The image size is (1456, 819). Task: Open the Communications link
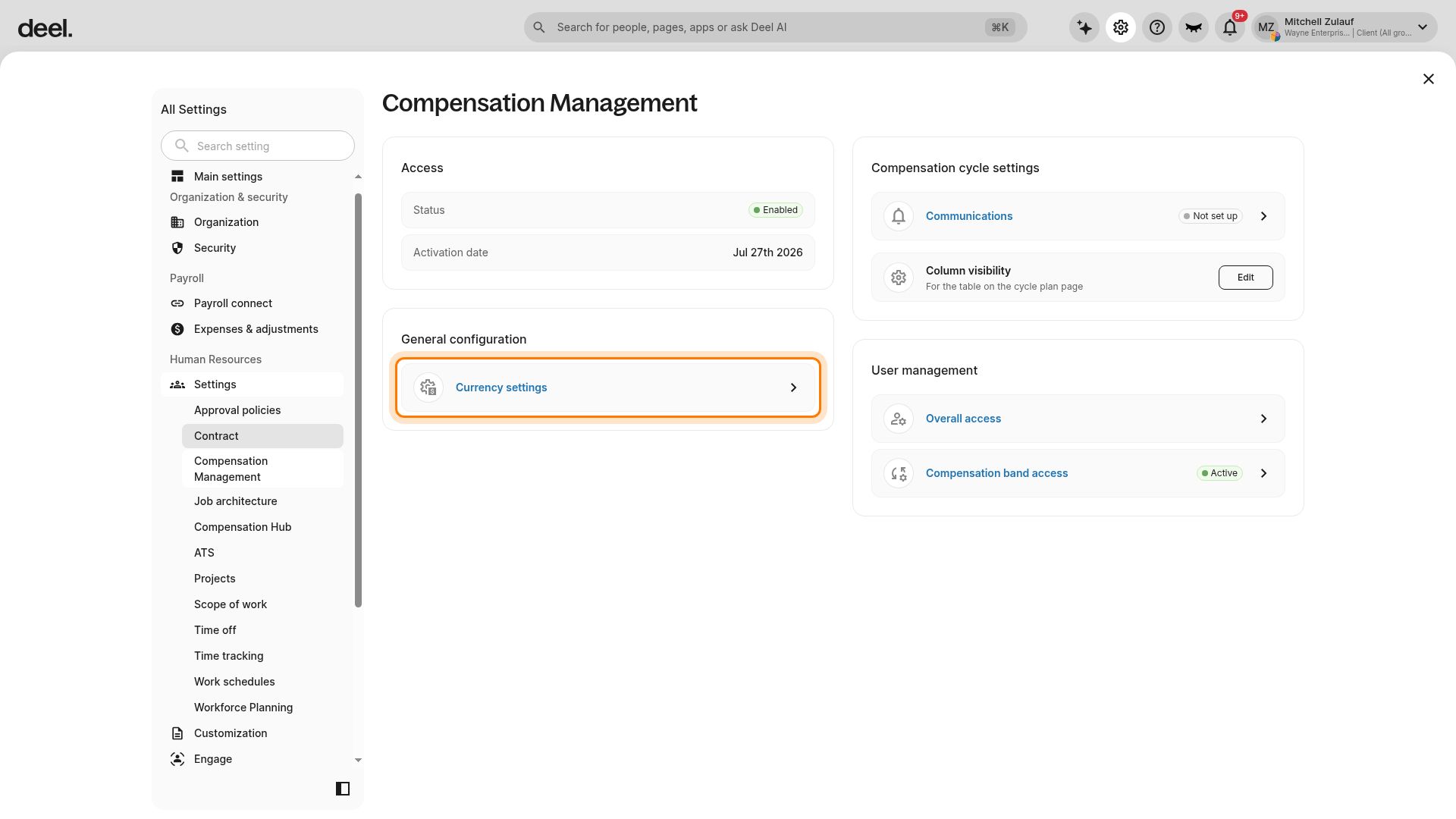click(969, 216)
